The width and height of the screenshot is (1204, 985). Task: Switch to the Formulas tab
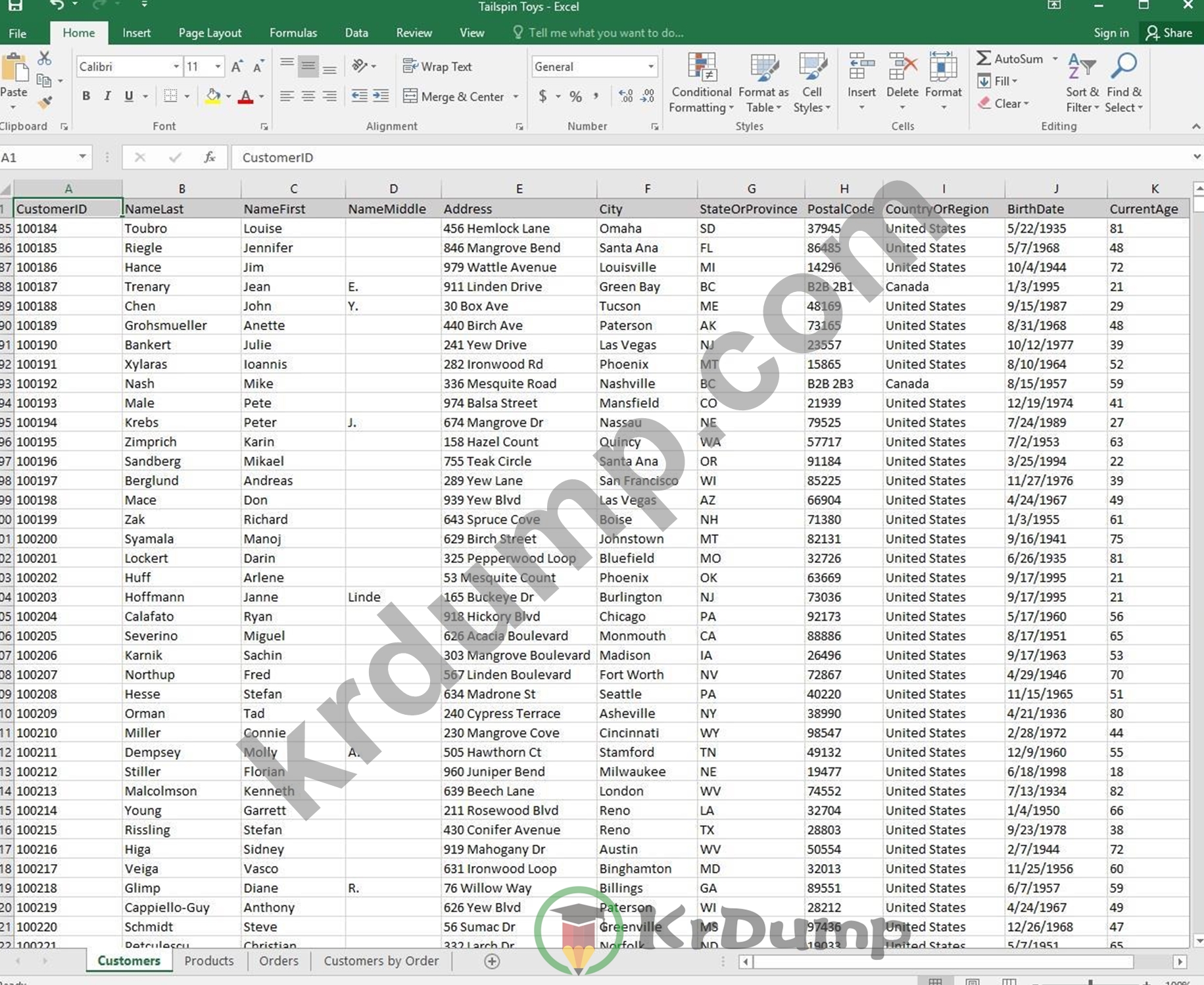[293, 32]
